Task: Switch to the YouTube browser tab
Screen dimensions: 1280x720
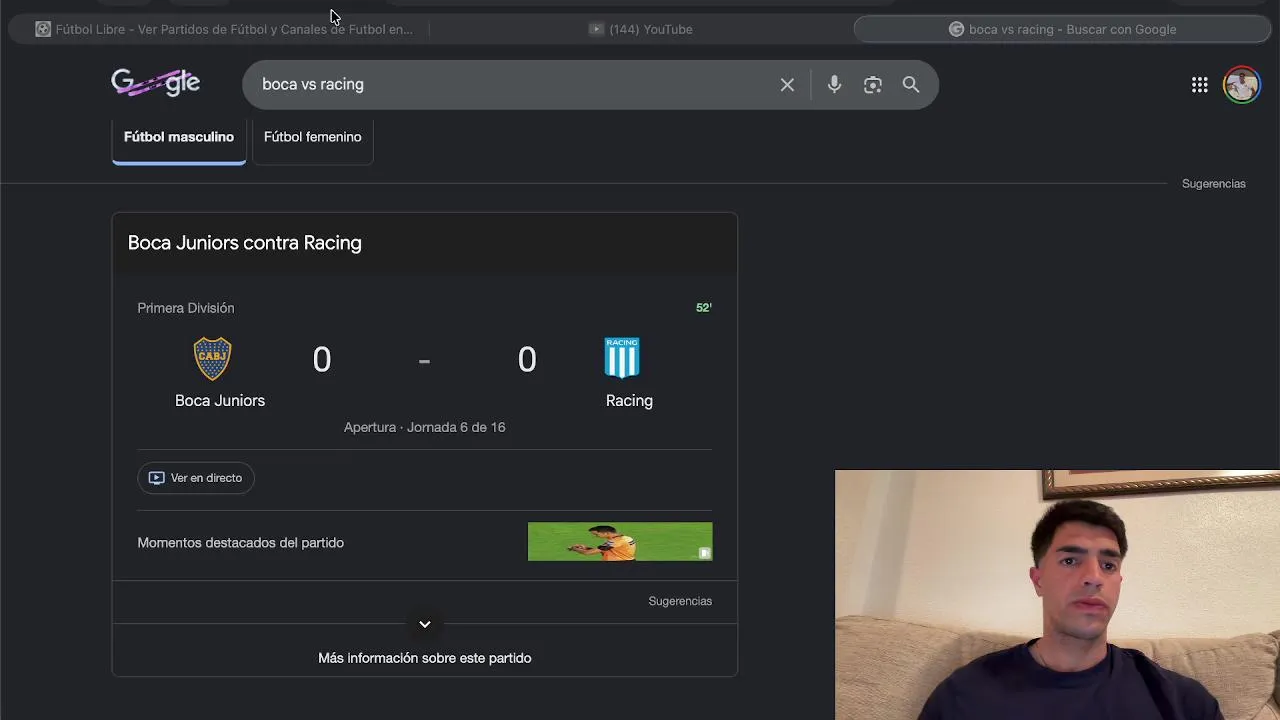Action: pos(640,29)
